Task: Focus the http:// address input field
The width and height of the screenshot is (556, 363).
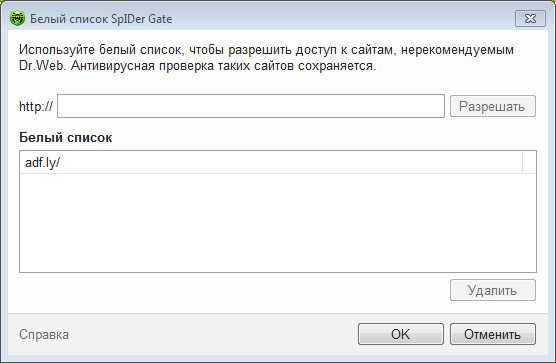Action: pyautogui.click(x=251, y=106)
